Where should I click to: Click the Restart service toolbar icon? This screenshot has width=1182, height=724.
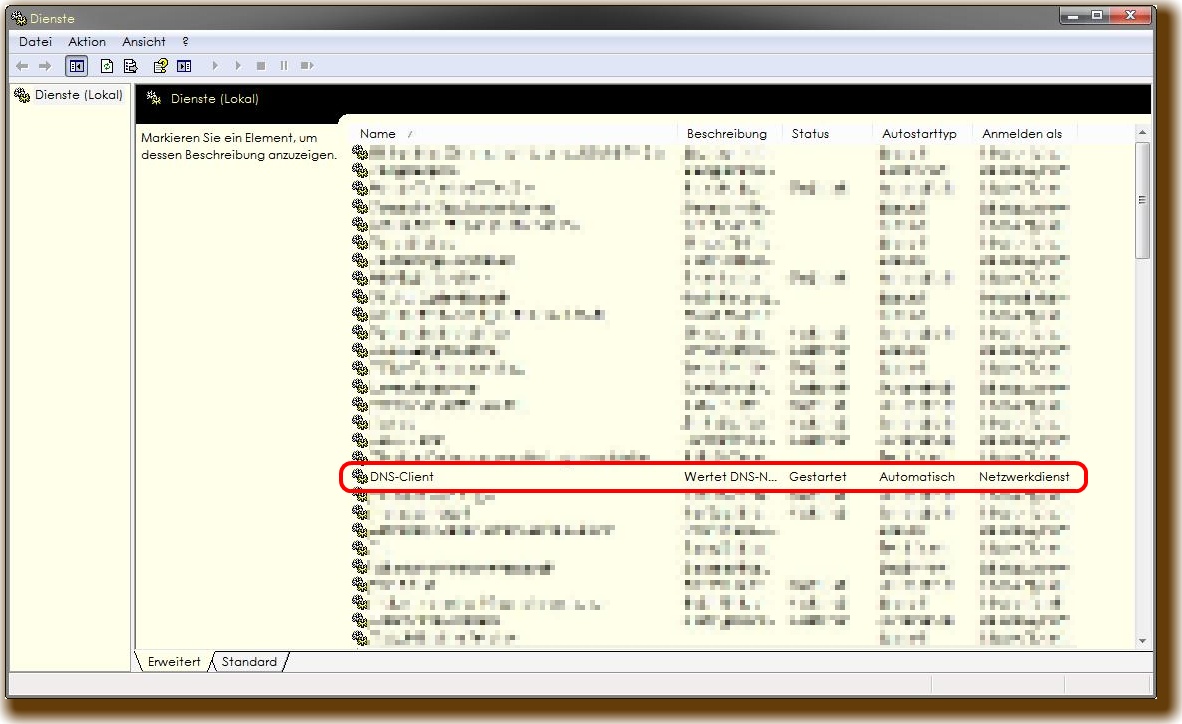pyautogui.click(x=307, y=66)
